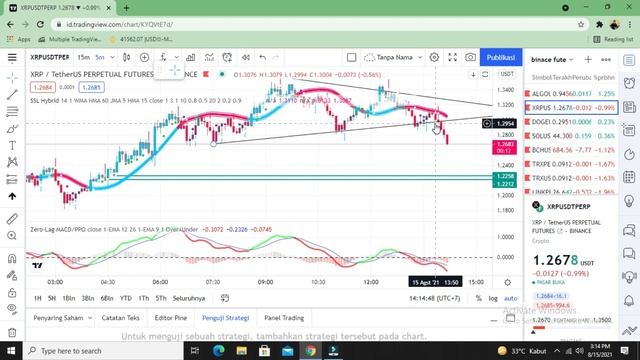Open the forecasting and measurement tools
The height and width of the screenshot is (360, 640).
tap(12, 179)
